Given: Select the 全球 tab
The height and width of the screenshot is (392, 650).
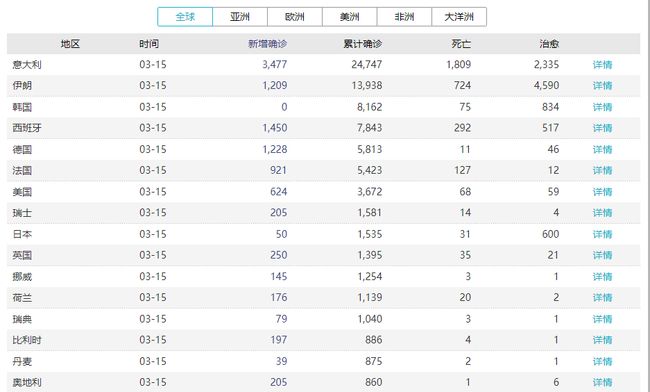Looking at the screenshot, I should tap(185, 17).
